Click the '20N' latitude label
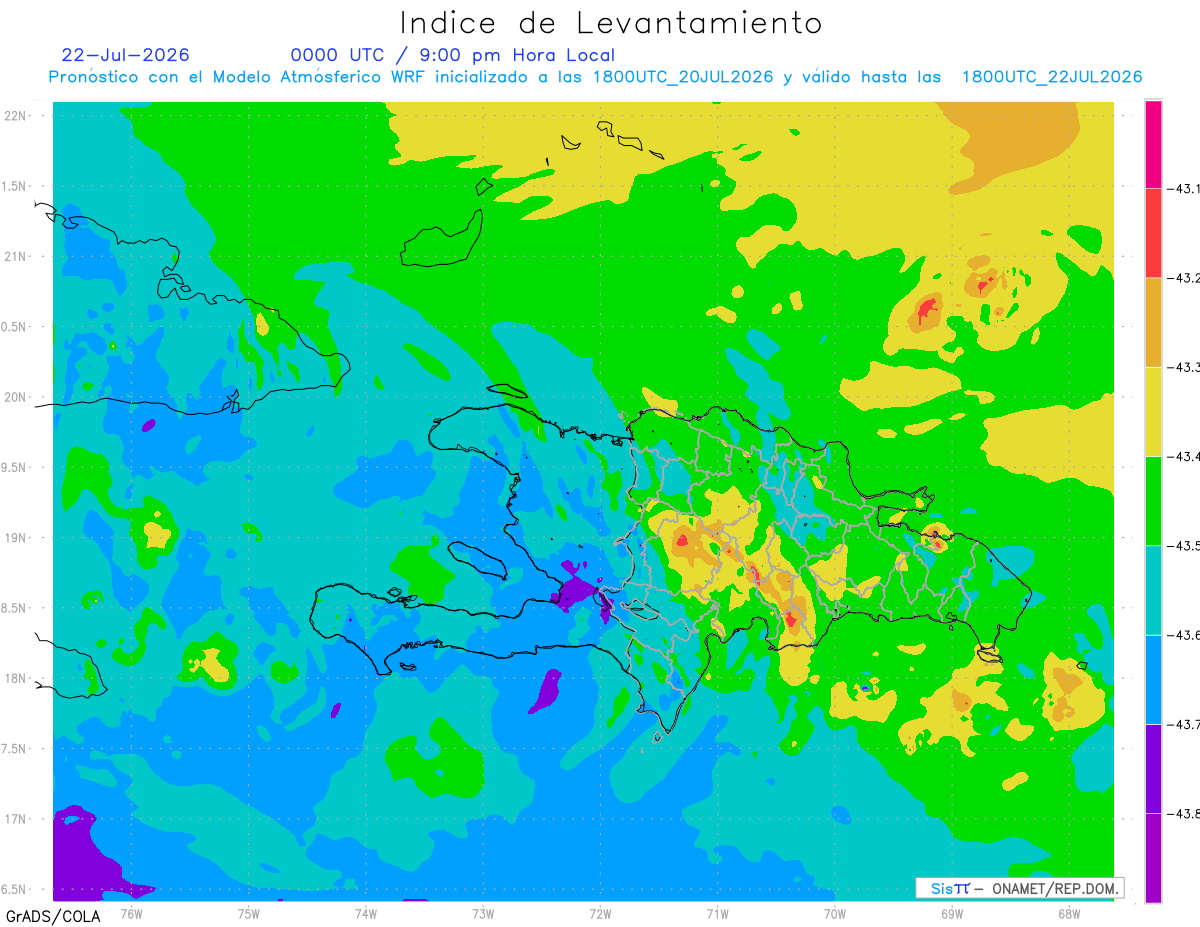The image size is (1200, 927). 16,397
